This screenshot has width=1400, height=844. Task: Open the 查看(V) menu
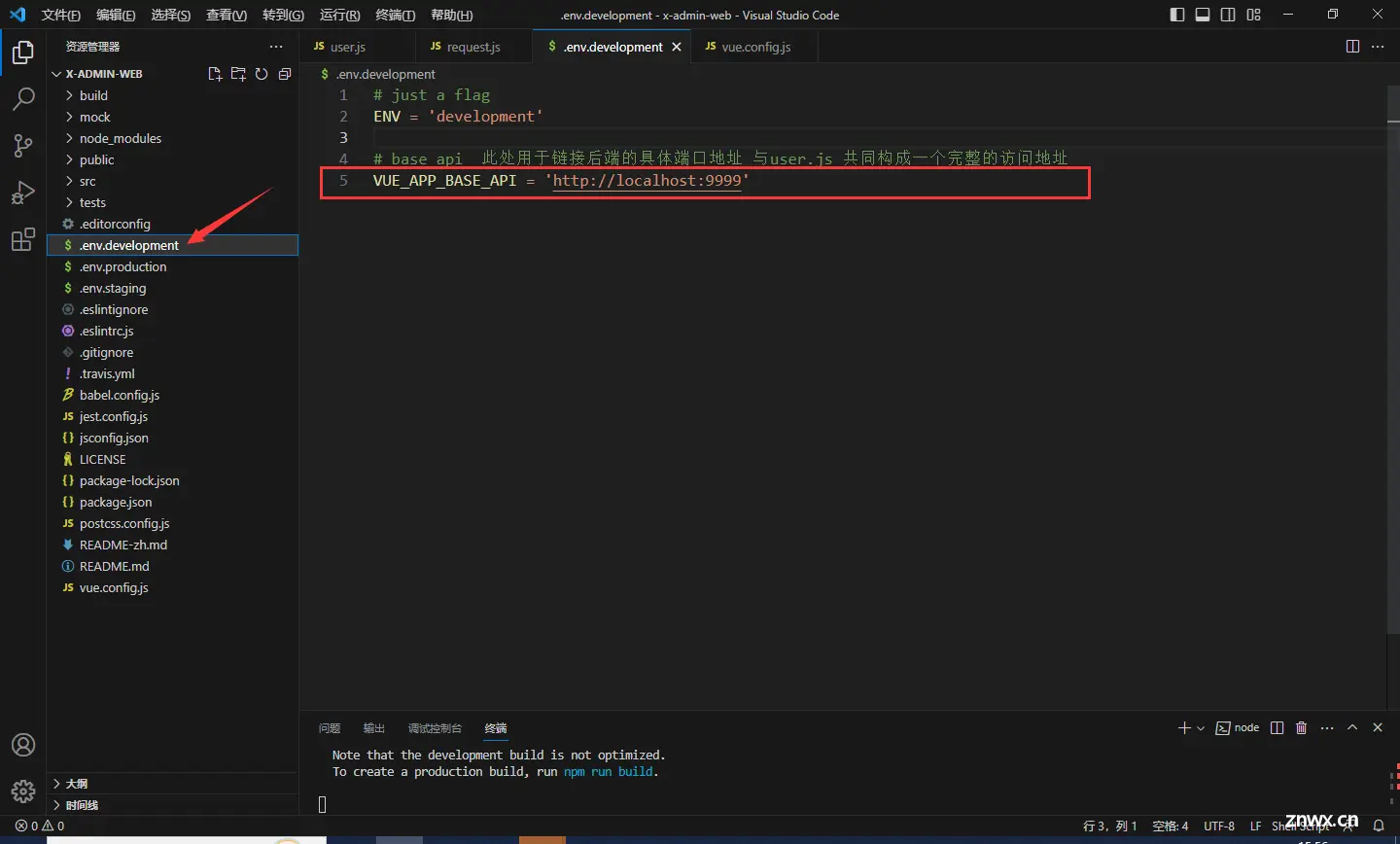pyautogui.click(x=227, y=15)
